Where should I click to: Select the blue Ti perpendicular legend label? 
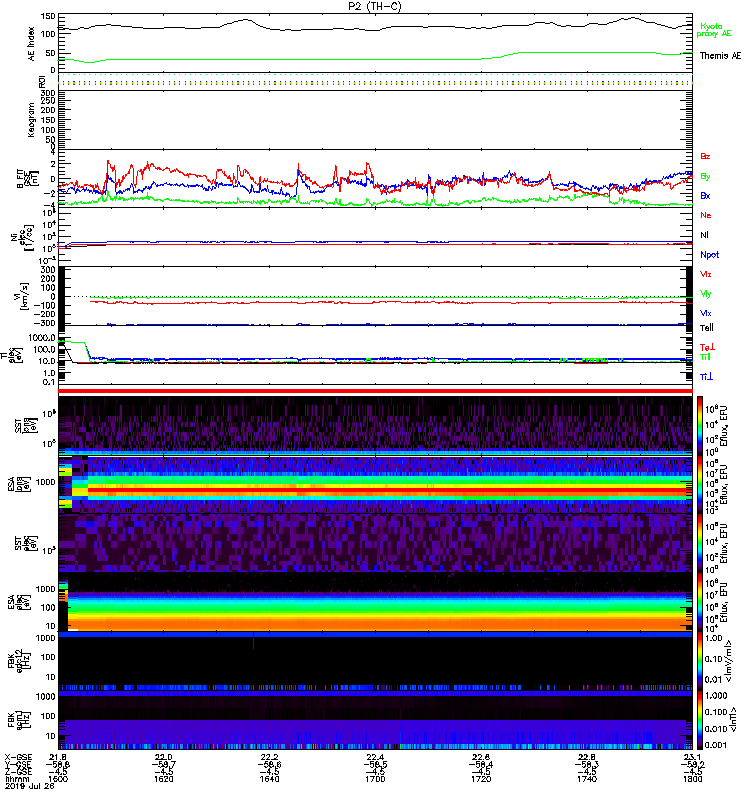click(x=706, y=377)
